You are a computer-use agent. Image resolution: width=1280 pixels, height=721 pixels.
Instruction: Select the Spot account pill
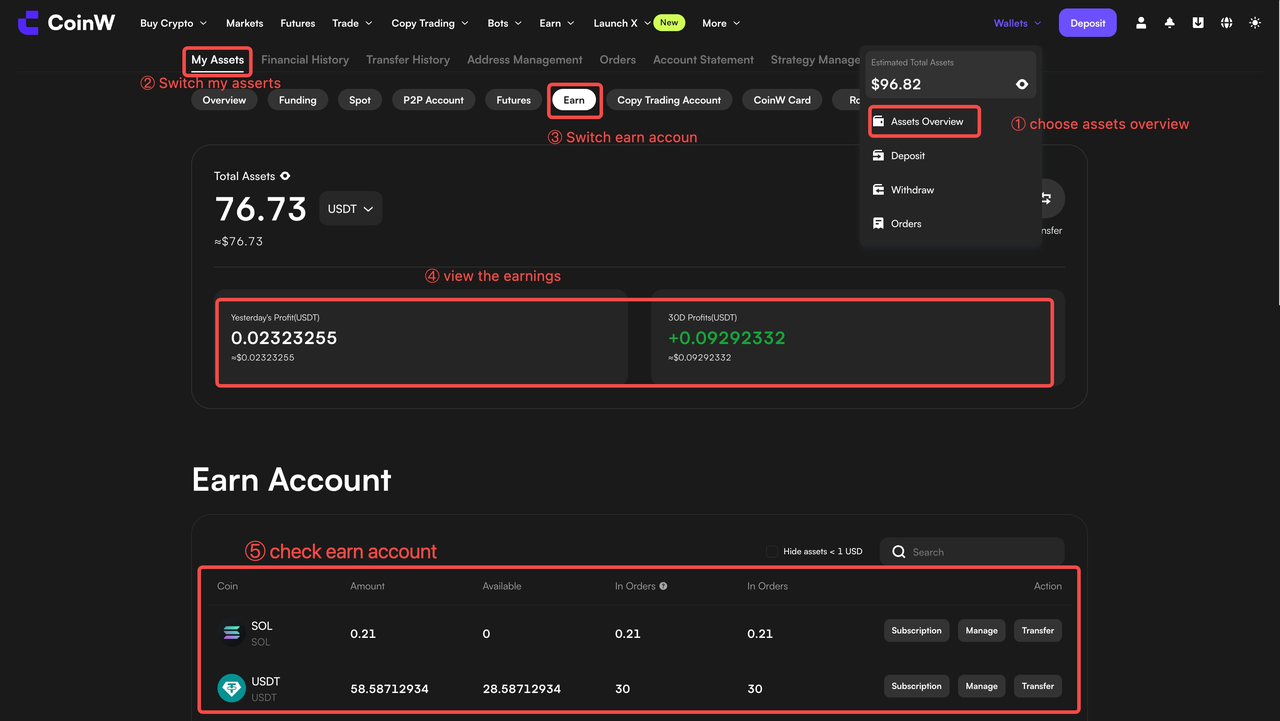coord(360,100)
